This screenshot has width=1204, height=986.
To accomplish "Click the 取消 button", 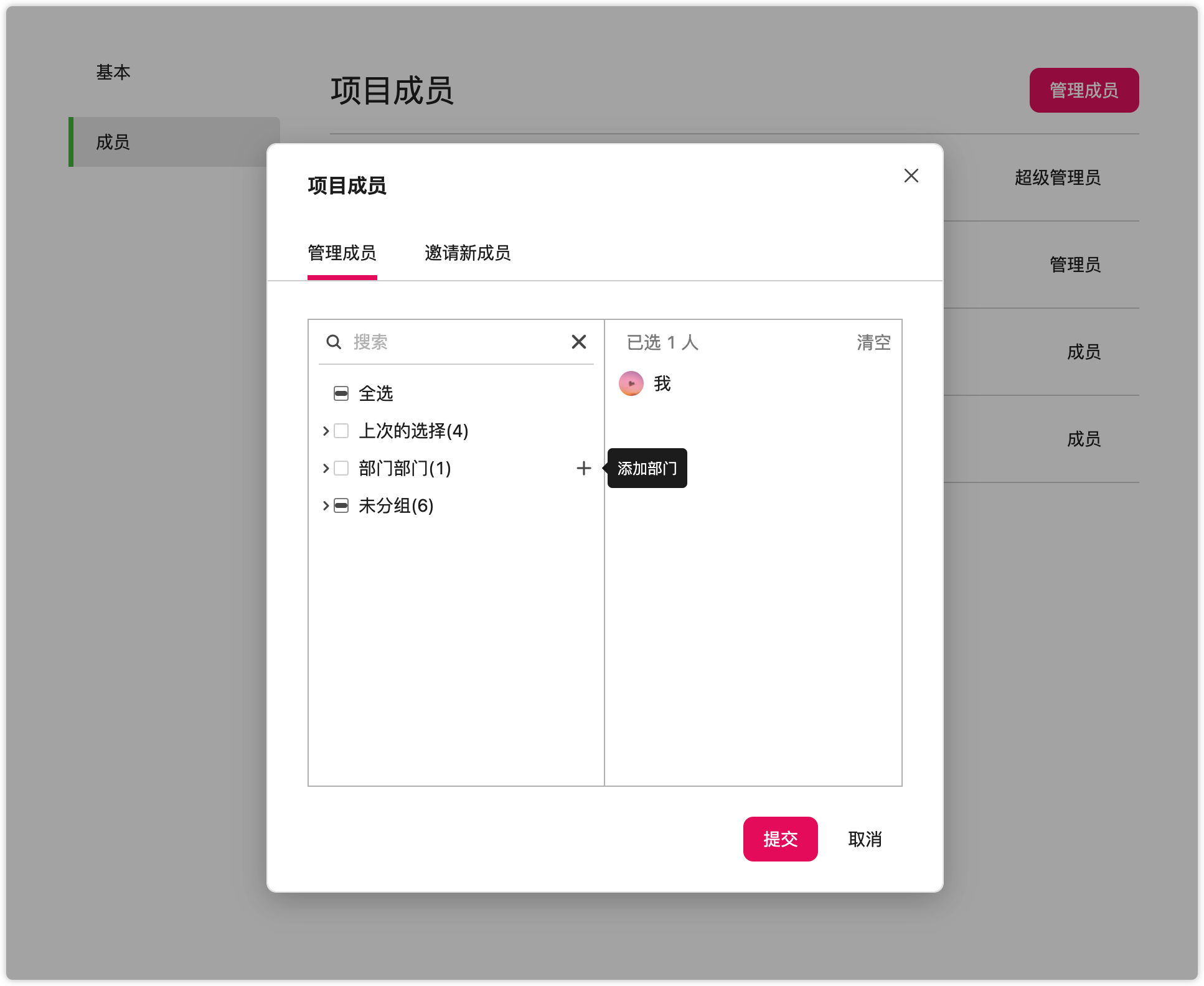I will pyautogui.click(x=865, y=839).
